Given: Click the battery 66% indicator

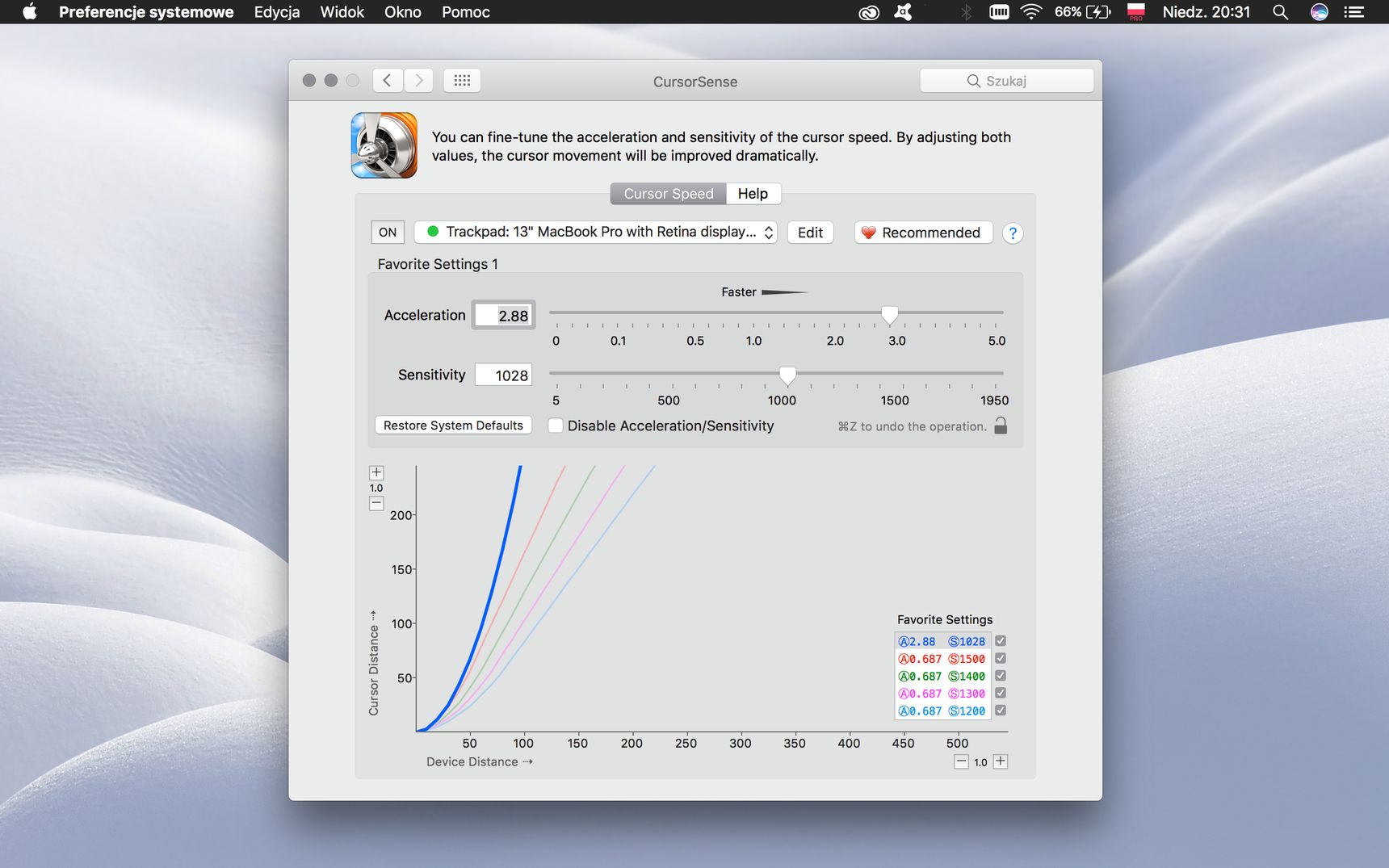Looking at the screenshot, I should pyautogui.click(x=1082, y=12).
